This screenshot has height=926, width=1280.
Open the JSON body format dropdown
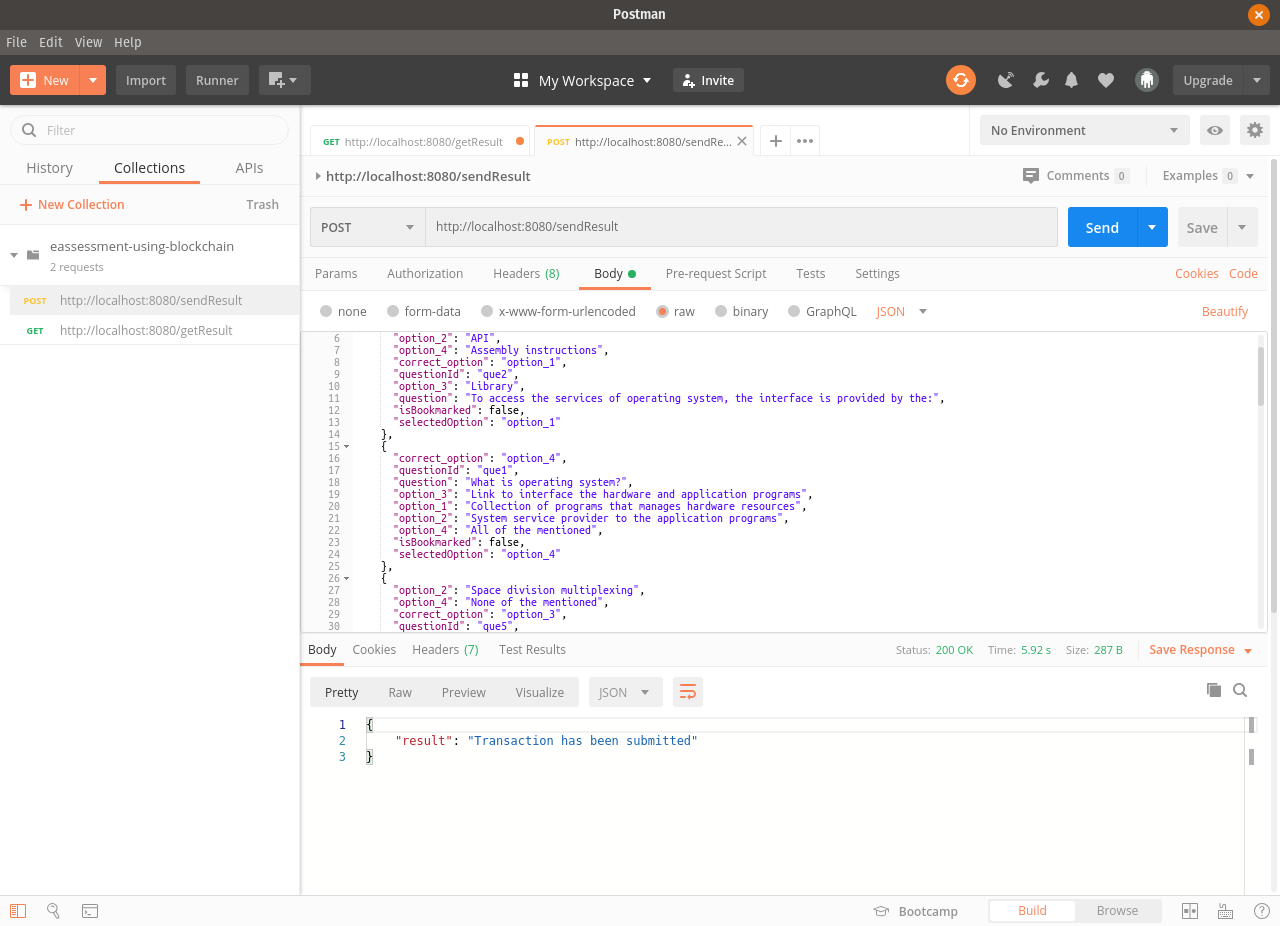[x=902, y=311]
